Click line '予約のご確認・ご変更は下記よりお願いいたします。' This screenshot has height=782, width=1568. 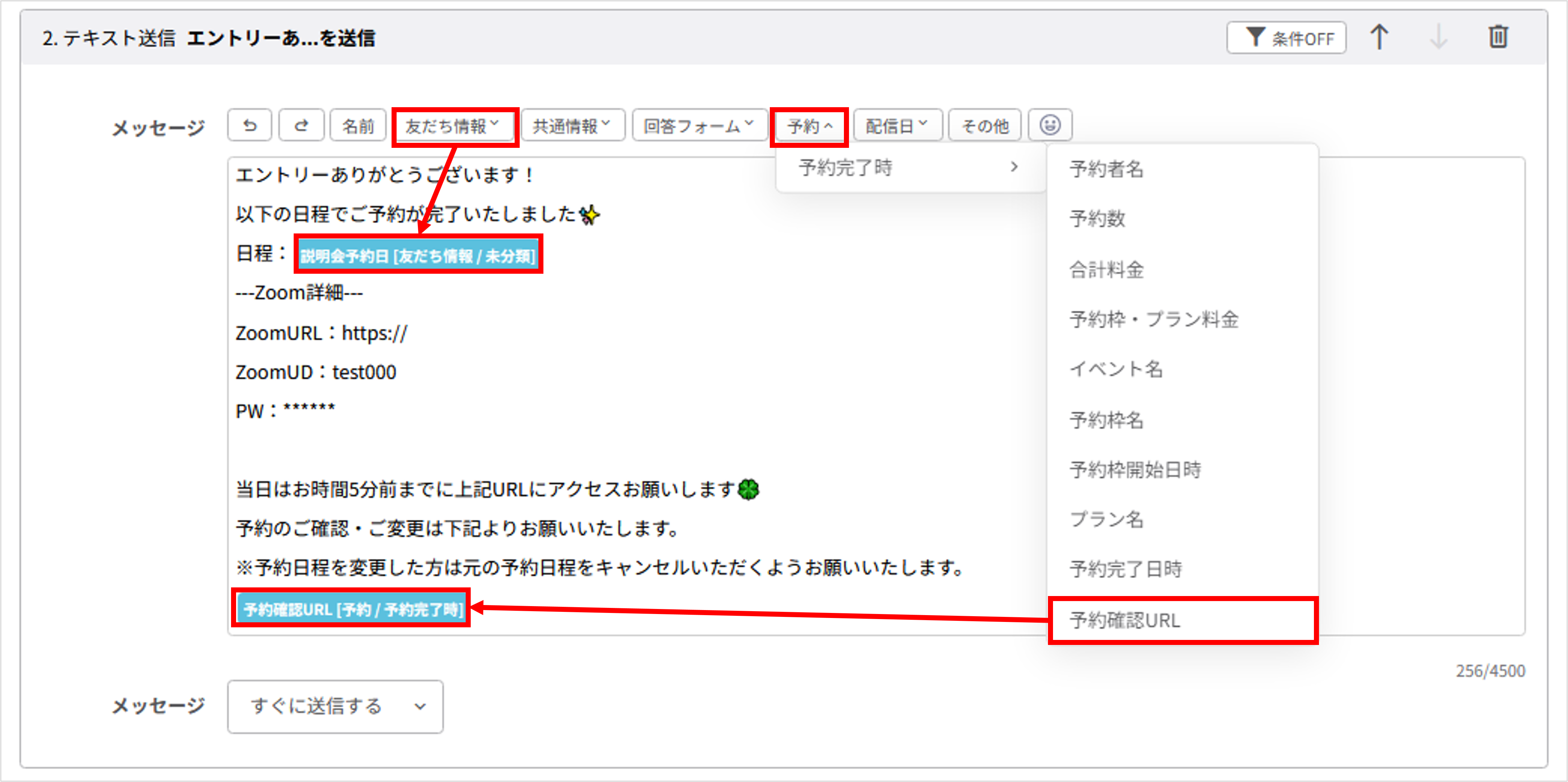(x=458, y=528)
